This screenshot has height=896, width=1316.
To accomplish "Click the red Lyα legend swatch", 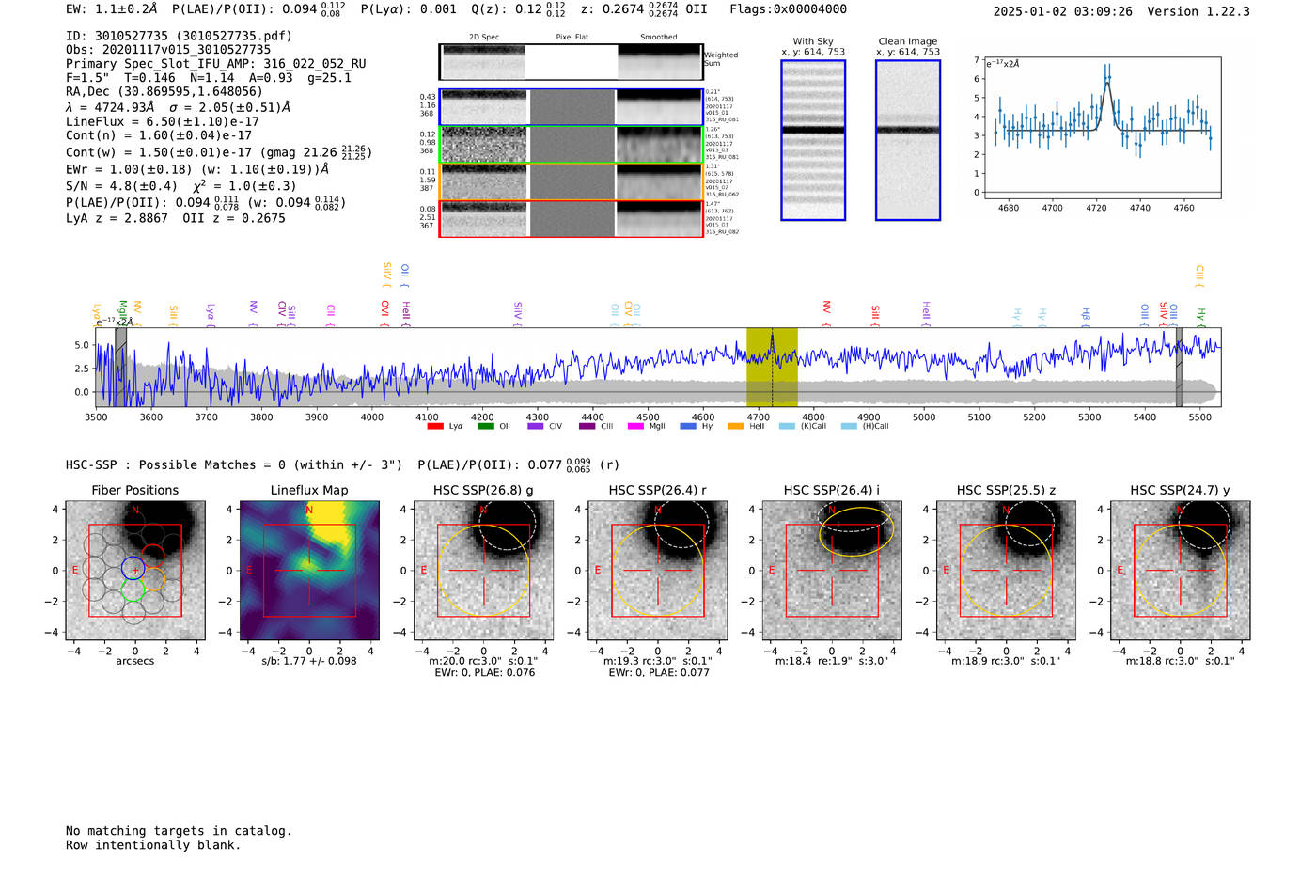I will [x=435, y=426].
